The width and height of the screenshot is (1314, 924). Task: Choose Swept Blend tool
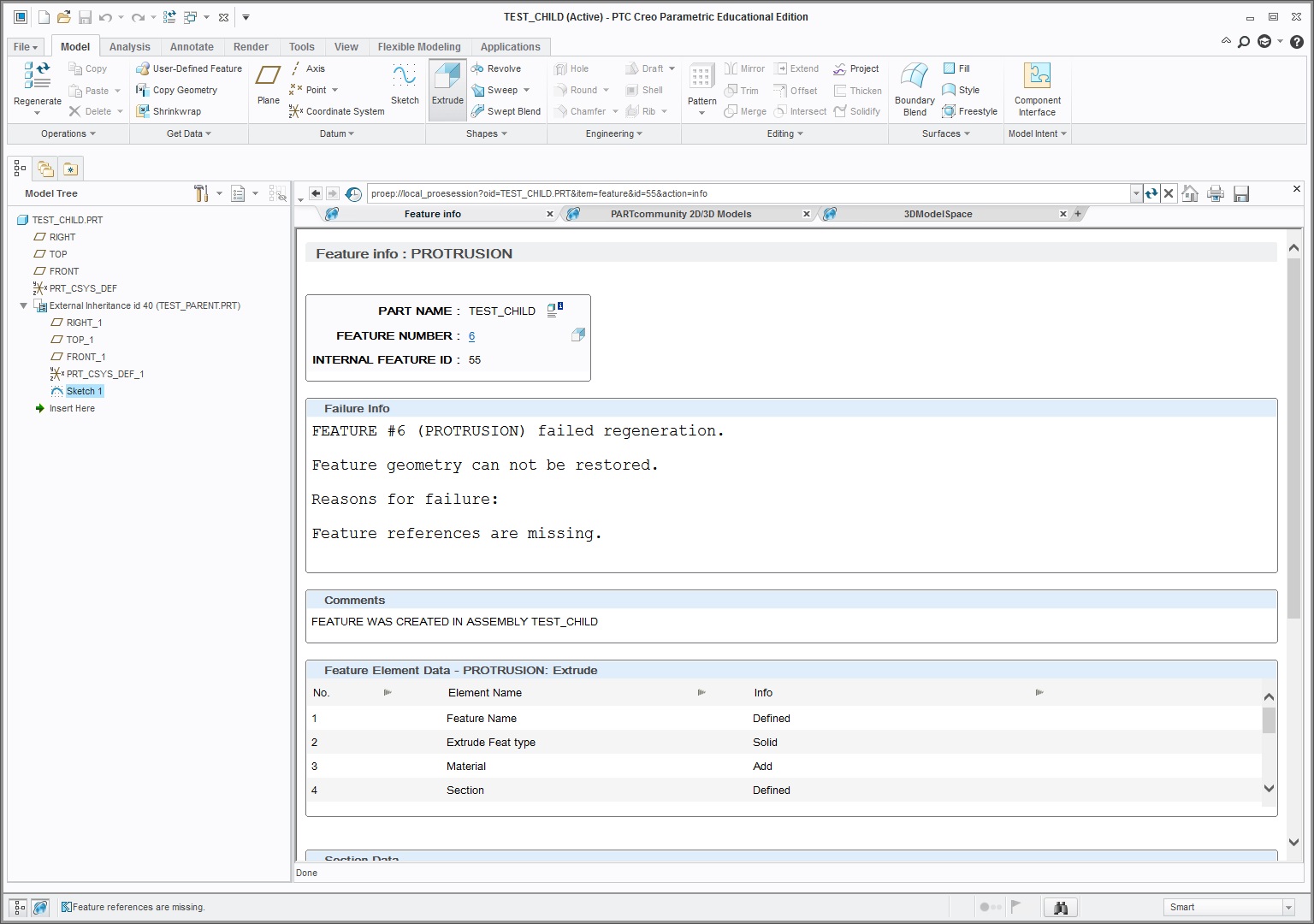[506, 111]
